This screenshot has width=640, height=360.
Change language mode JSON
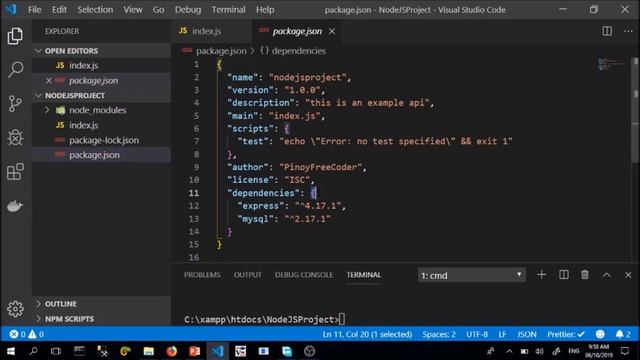pyautogui.click(x=527, y=334)
